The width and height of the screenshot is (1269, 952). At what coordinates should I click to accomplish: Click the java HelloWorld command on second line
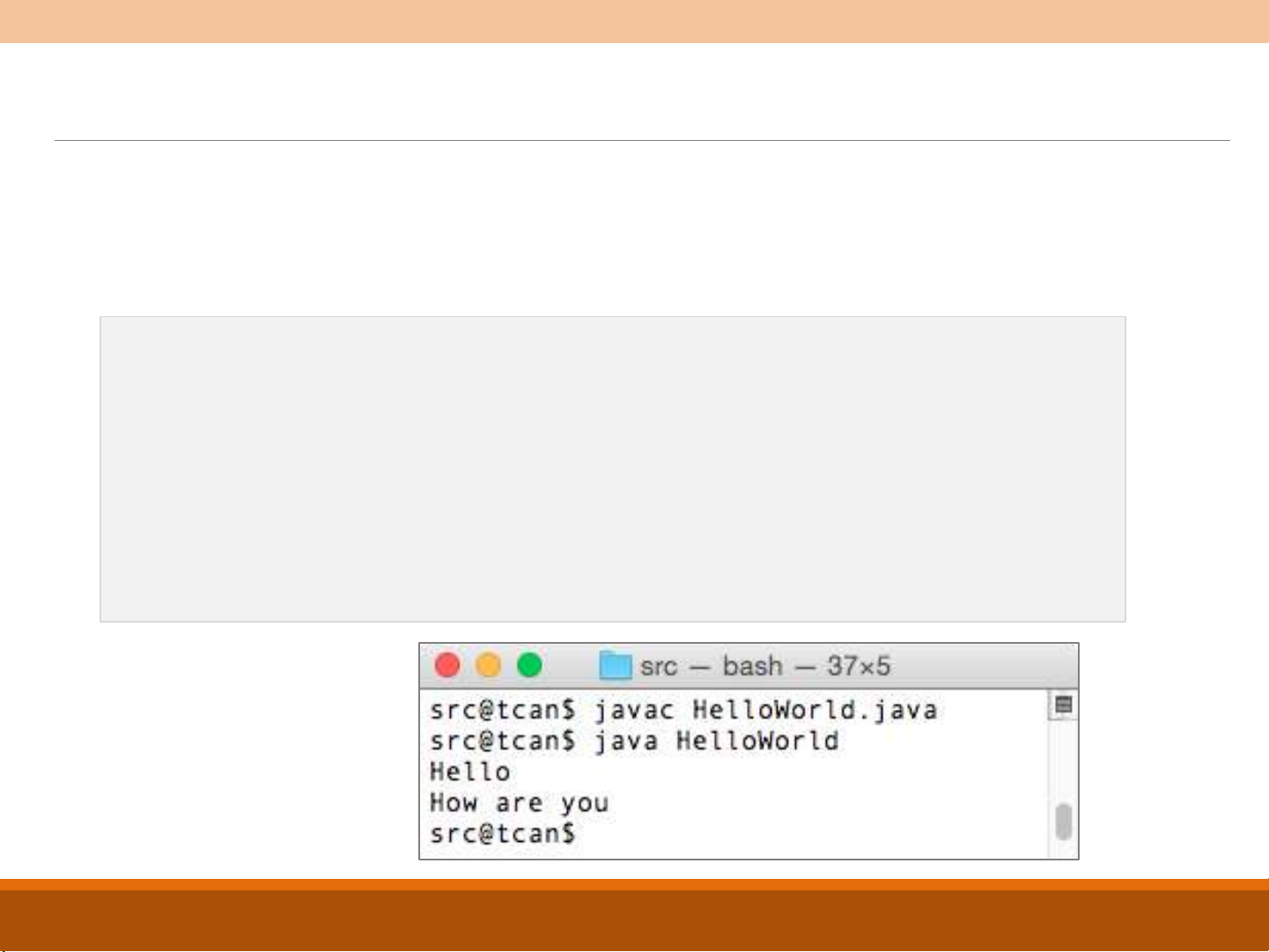(715, 741)
